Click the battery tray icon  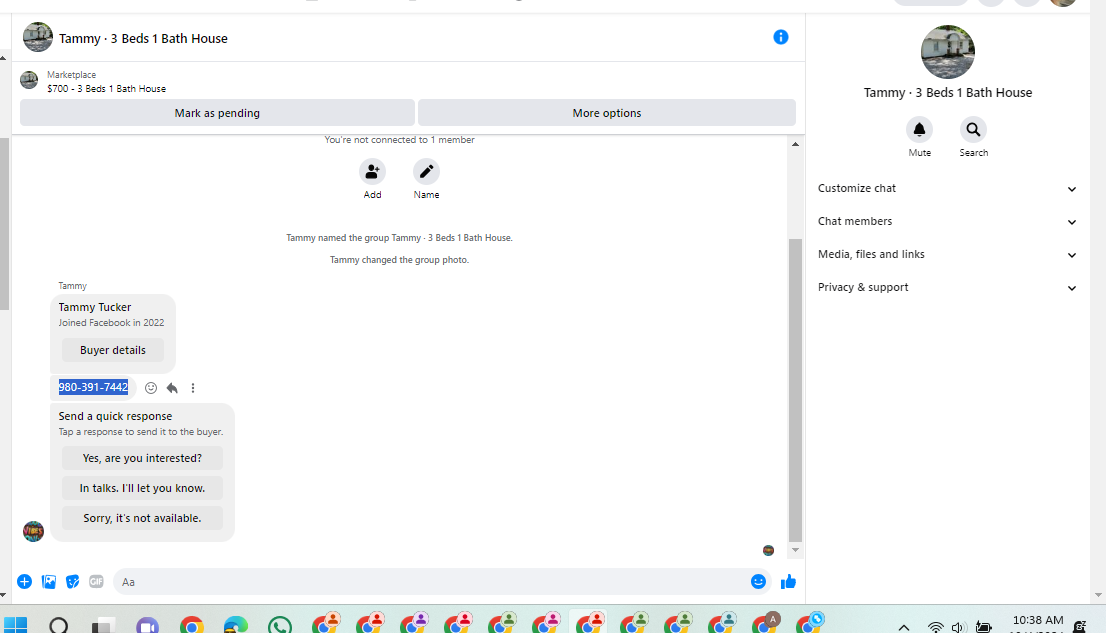click(983, 627)
